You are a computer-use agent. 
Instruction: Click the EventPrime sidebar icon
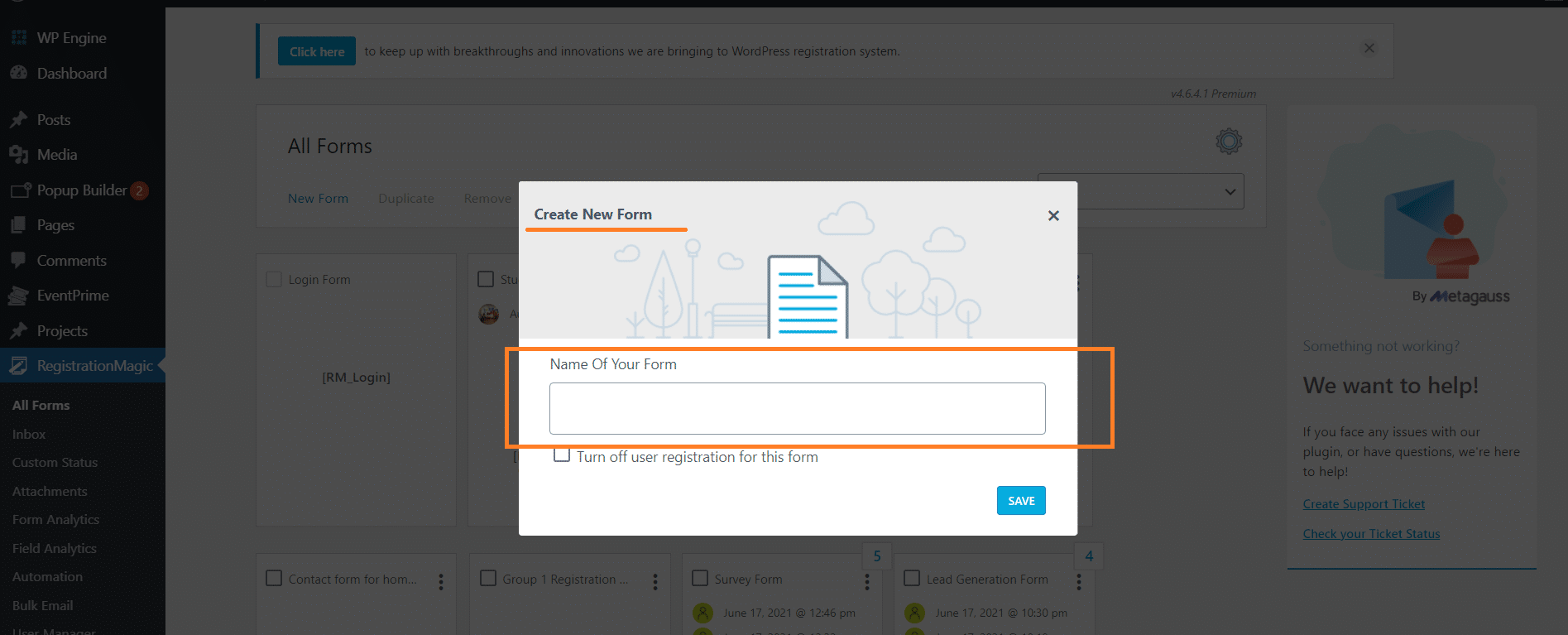pos(18,296)
